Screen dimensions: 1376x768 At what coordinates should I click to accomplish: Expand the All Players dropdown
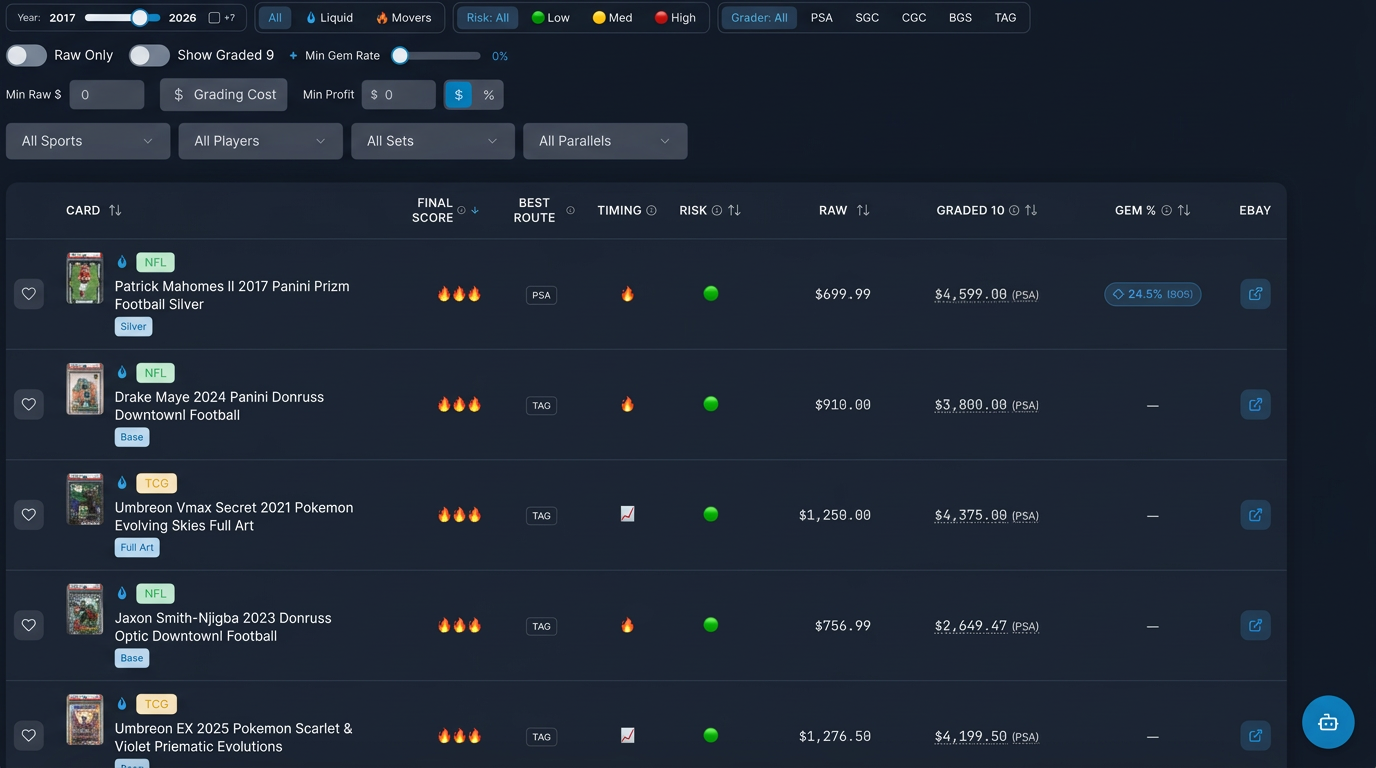(x=260, y=141)
